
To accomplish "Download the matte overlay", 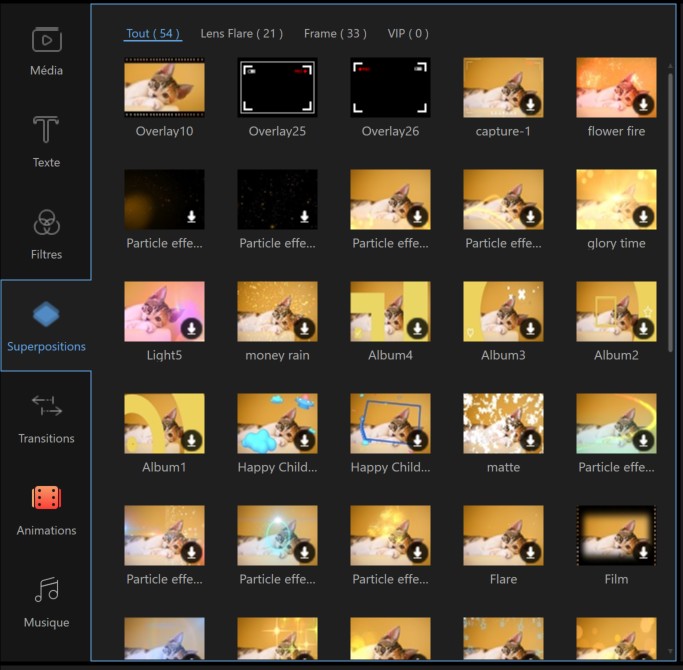I will (x=530, y=440).
